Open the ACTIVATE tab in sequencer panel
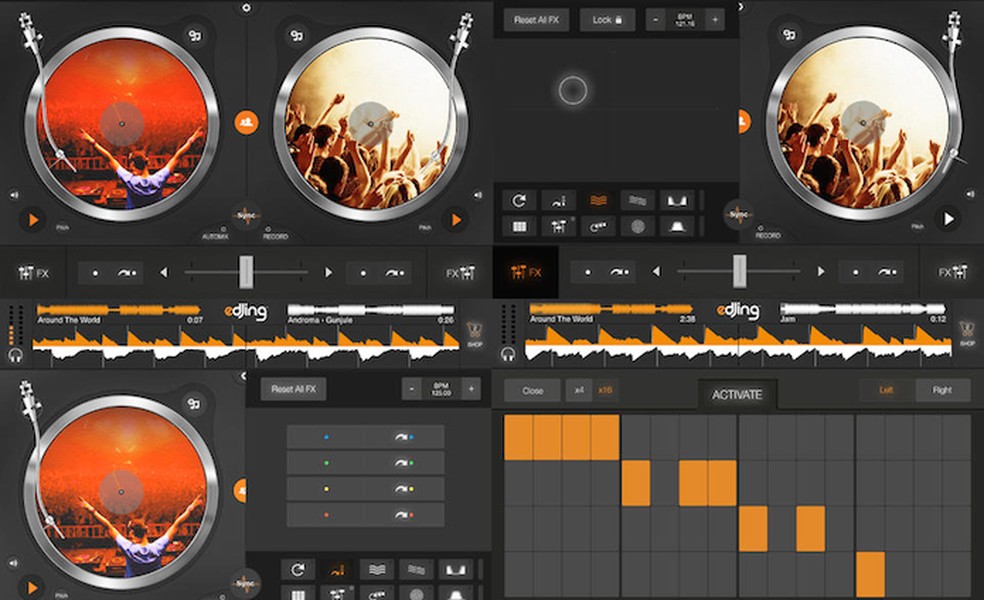Image resolution: width=984 pixels, height=600 pixels. pos(736,393)
